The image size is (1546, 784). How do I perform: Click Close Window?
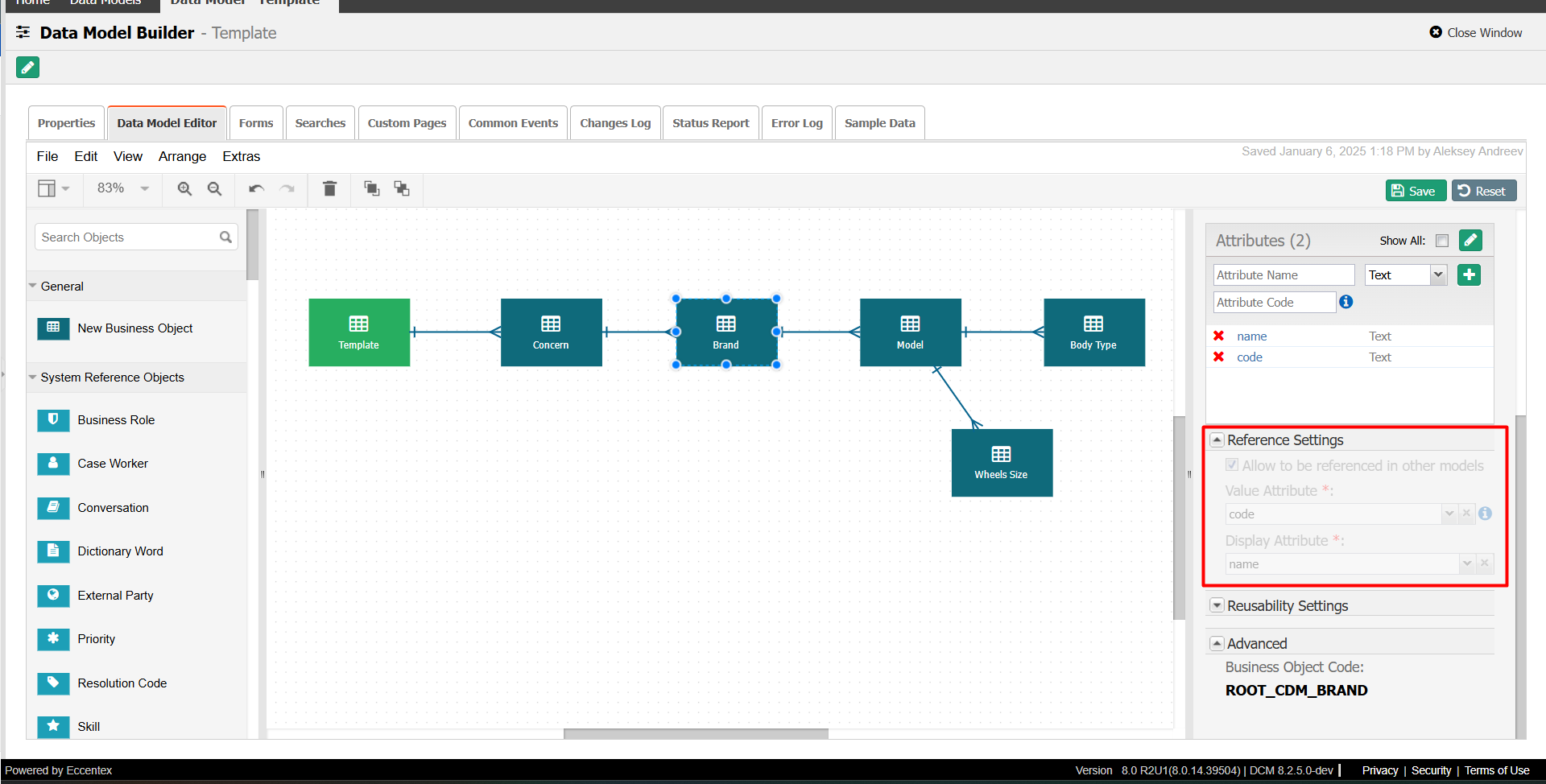pos(1476,33)
